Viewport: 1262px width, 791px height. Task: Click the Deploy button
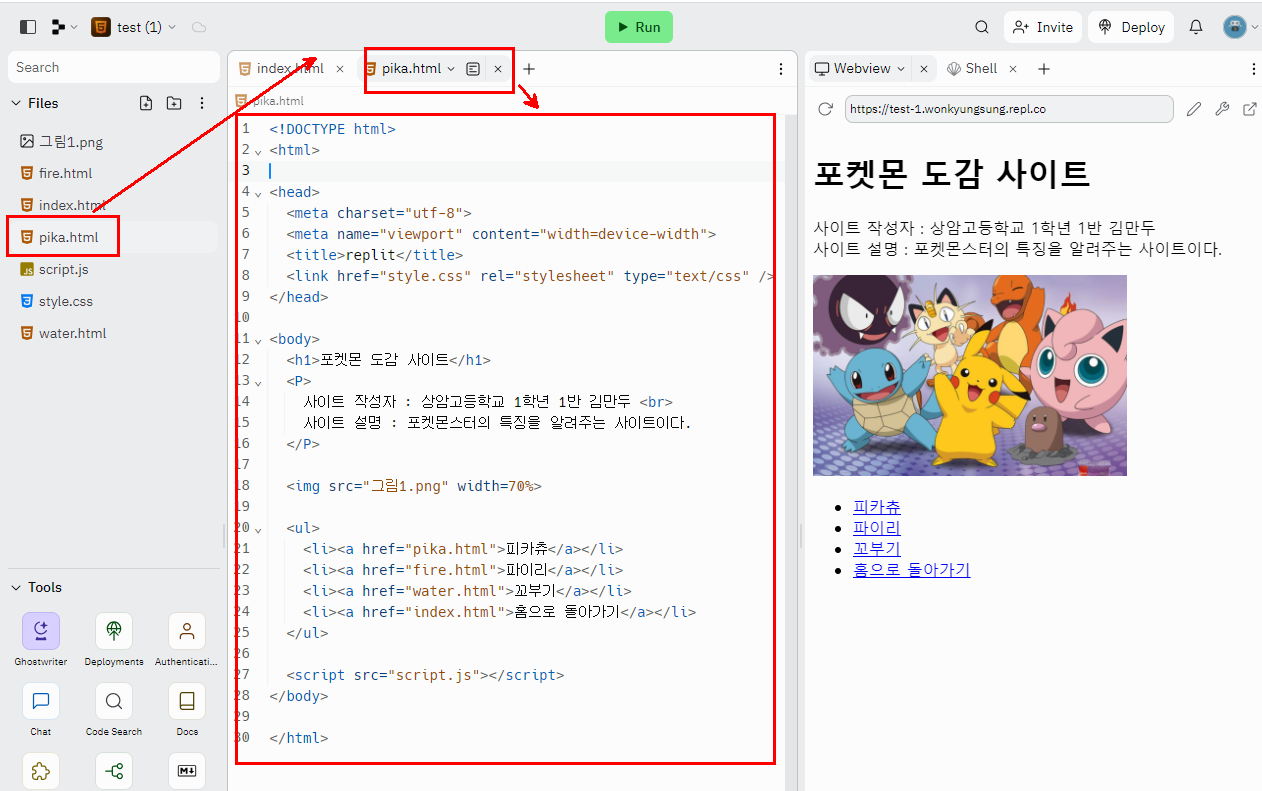pos(1132,27)
